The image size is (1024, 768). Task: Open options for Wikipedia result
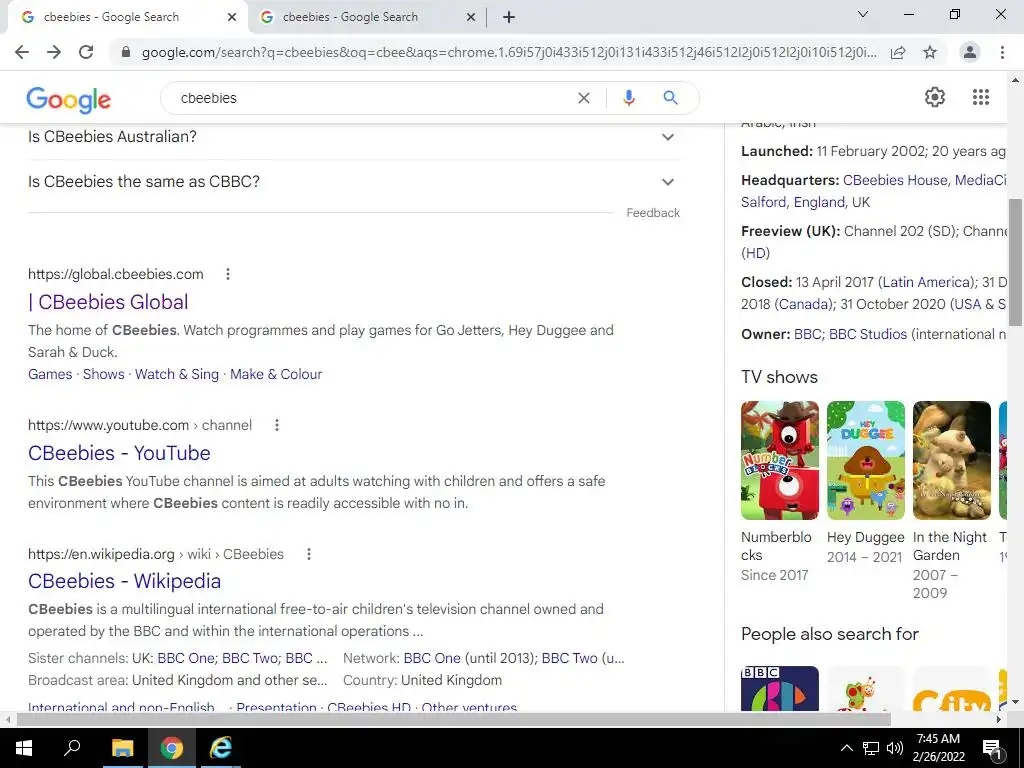click(x=308, y=554)
